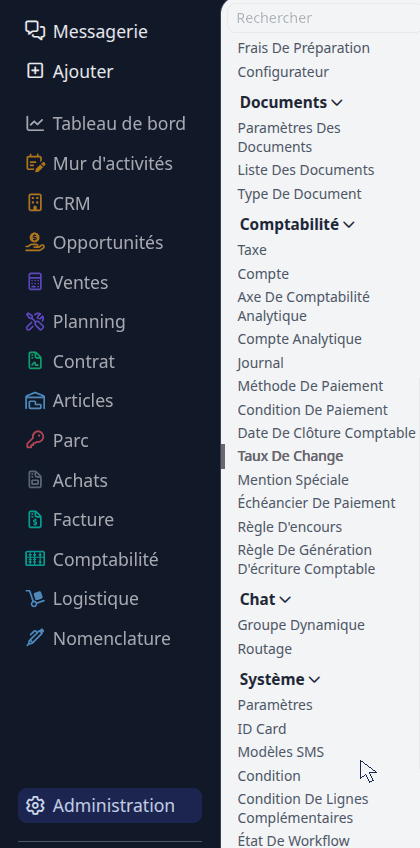Open the Parc key icon
The width and height of the screenshot is (420, 848).
coord(35,440)
